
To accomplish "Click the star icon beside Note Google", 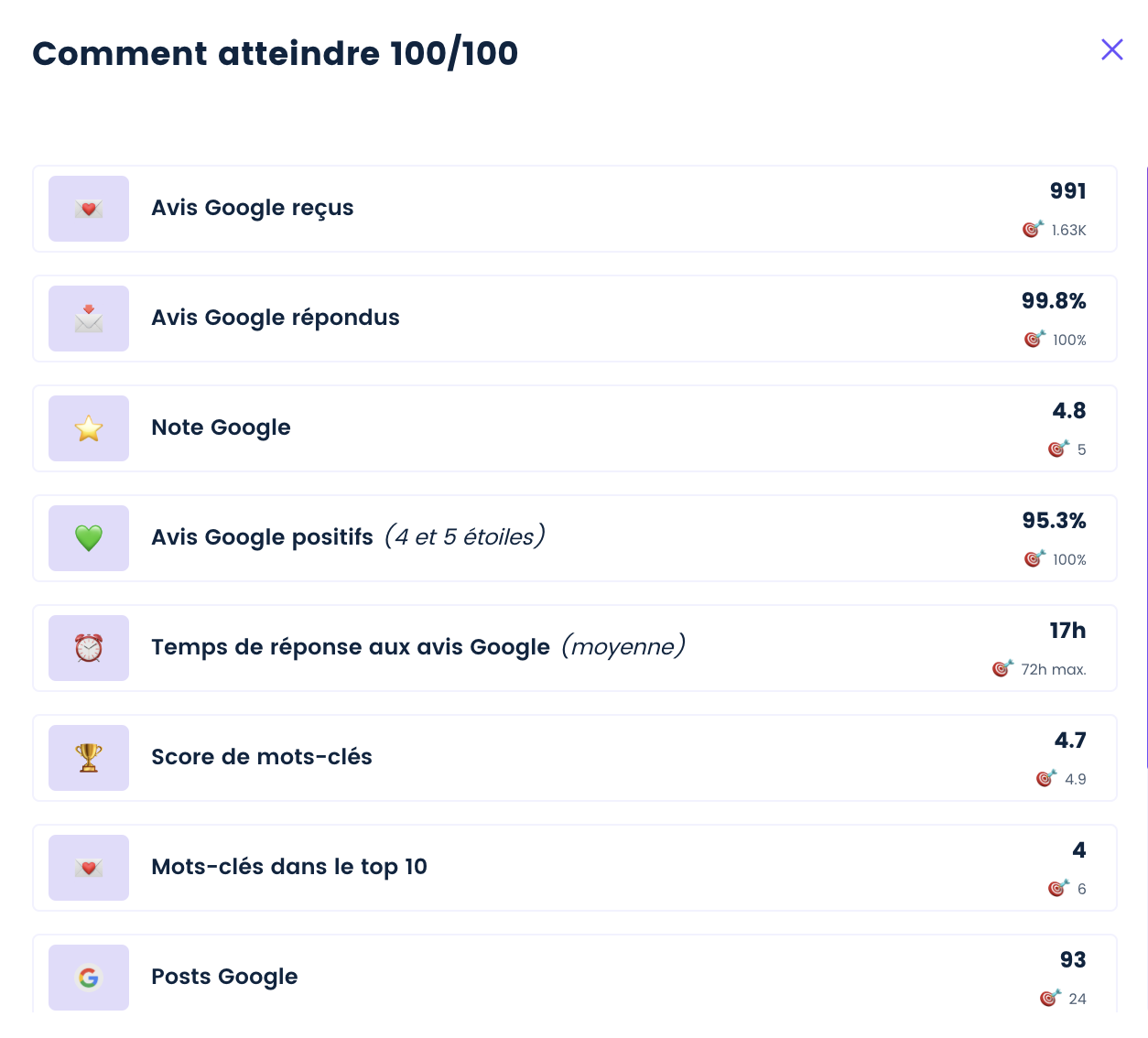I will [x=89, y=428].
